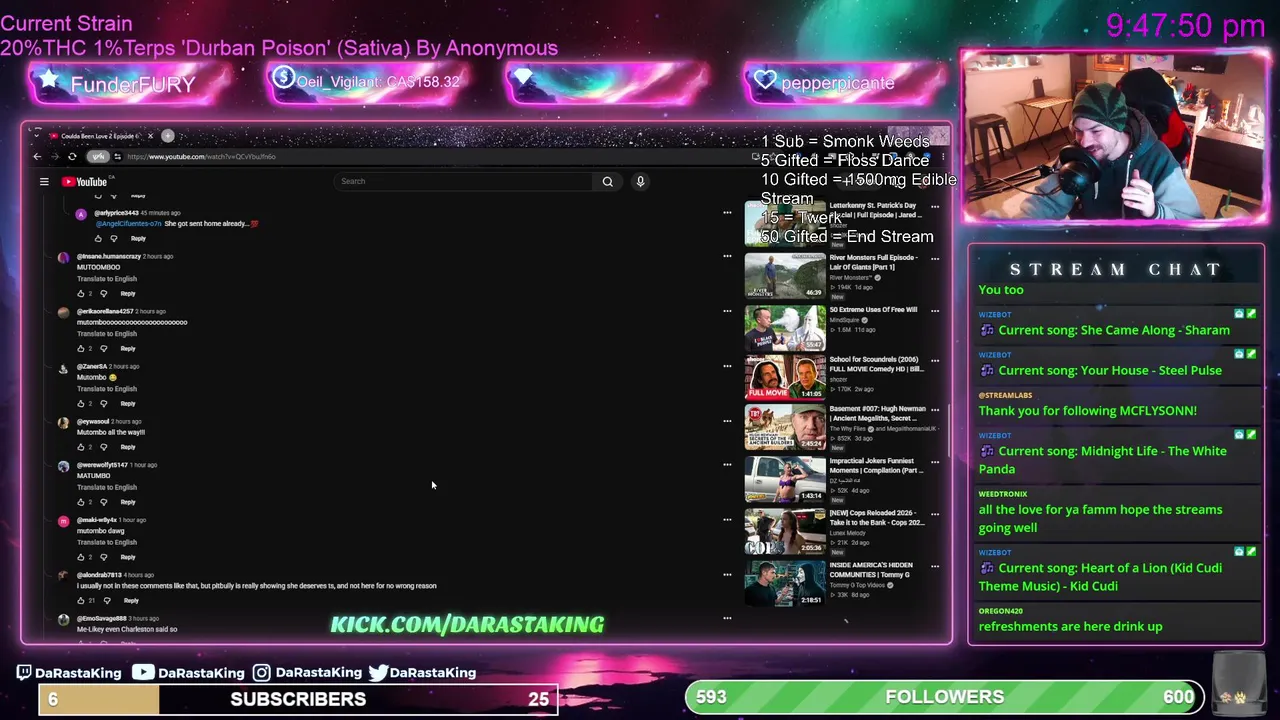Toggle the VPN badge in the address bar
Screen dimensions: 1280x720
click(x=97, y=156)
